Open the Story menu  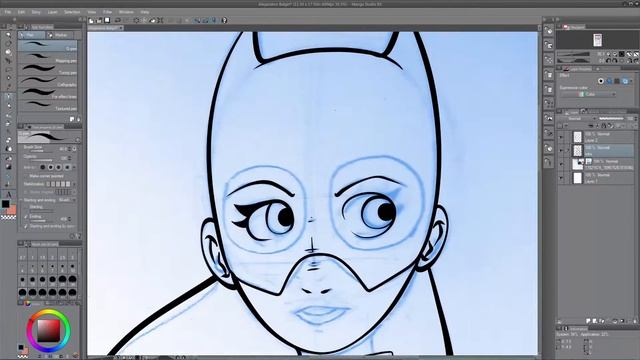[x=36, y=12]
